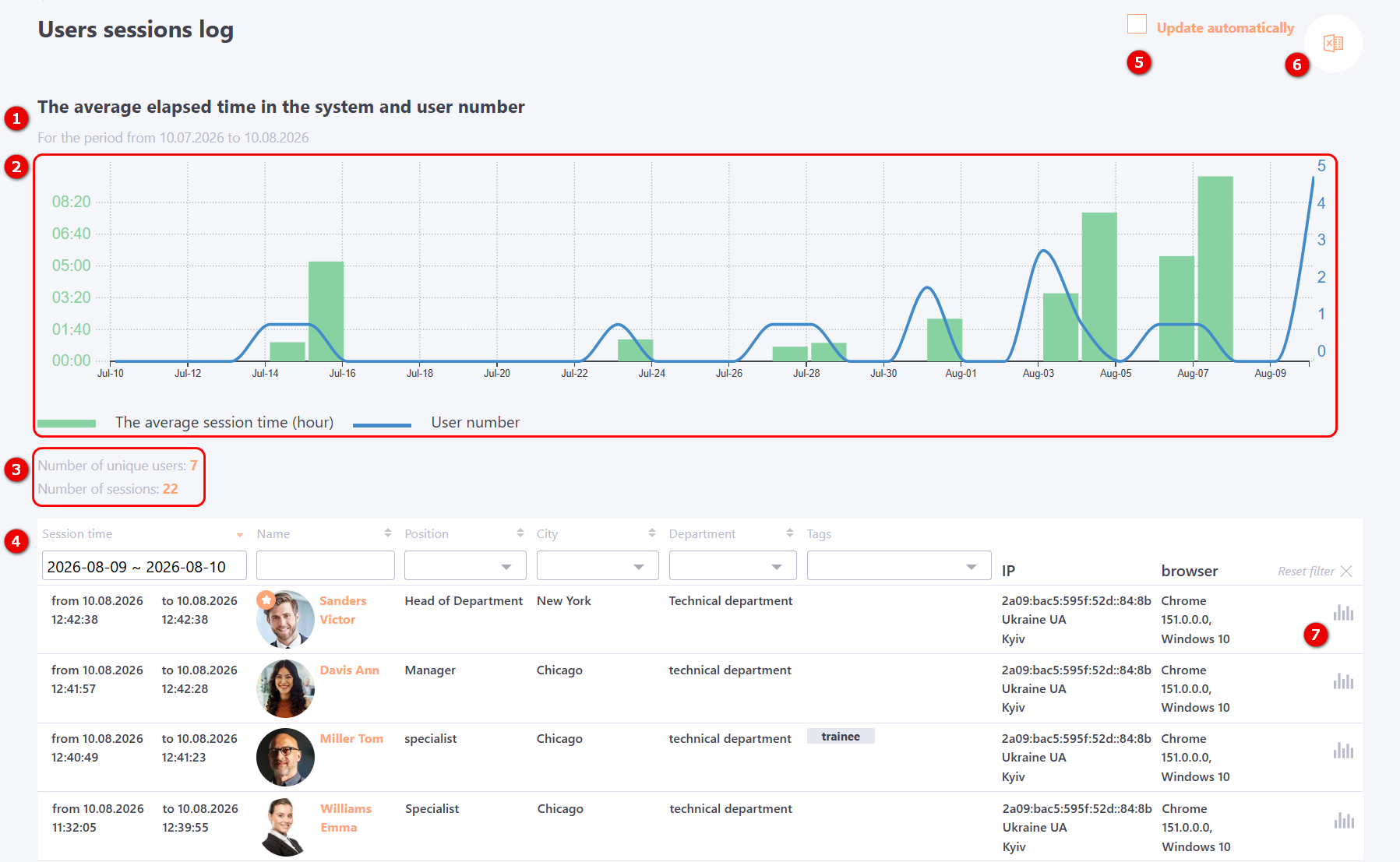Expand the City filter dropdown
Screen dimensions: 1400x862
pos(598,566)
